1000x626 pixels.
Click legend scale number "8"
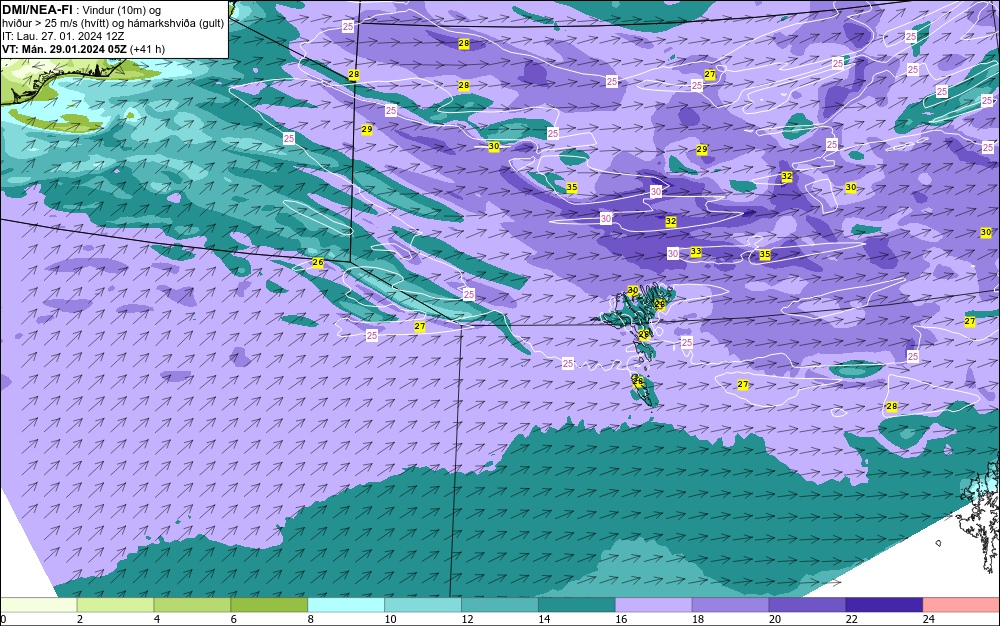point(311,619)
